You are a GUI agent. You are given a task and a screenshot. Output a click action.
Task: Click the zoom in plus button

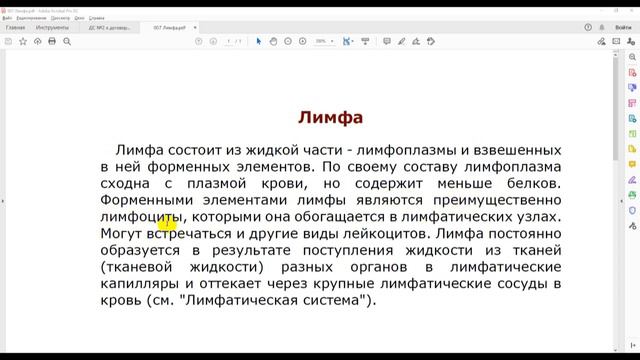302,41
